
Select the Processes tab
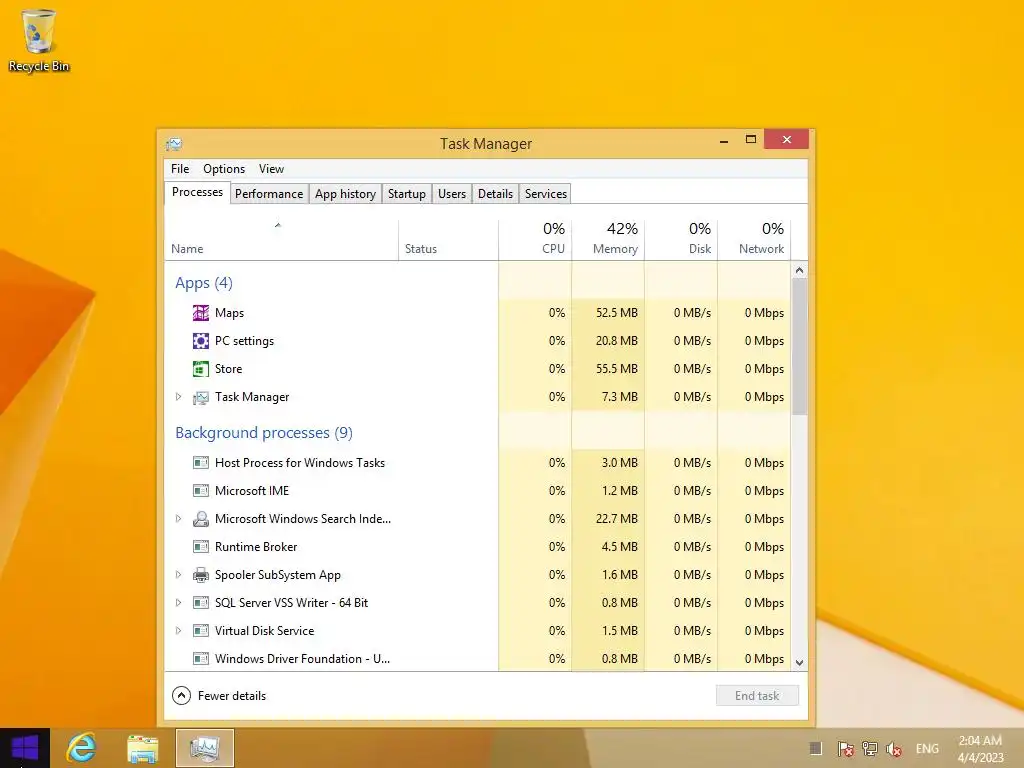pyautogui.click(x=197, y=192)
